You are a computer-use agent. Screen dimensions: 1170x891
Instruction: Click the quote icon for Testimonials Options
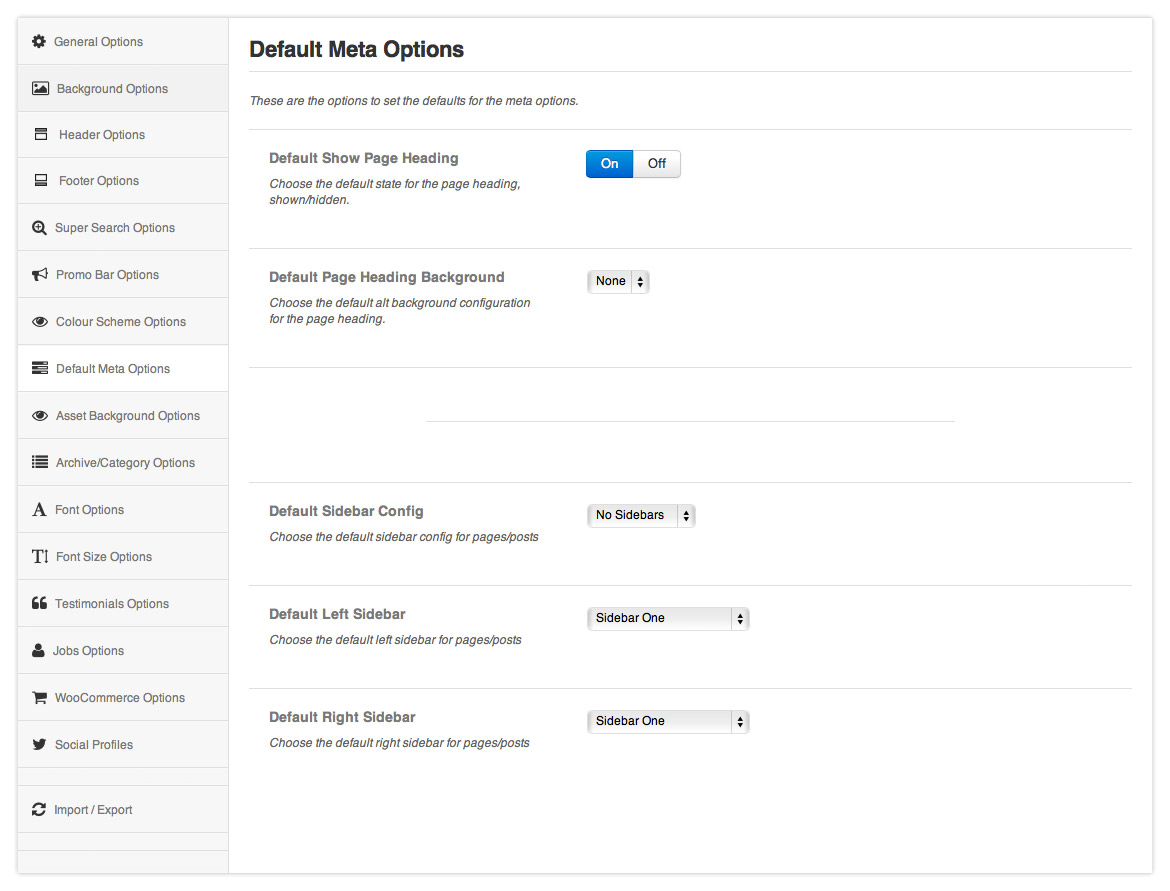pos(39,604)
